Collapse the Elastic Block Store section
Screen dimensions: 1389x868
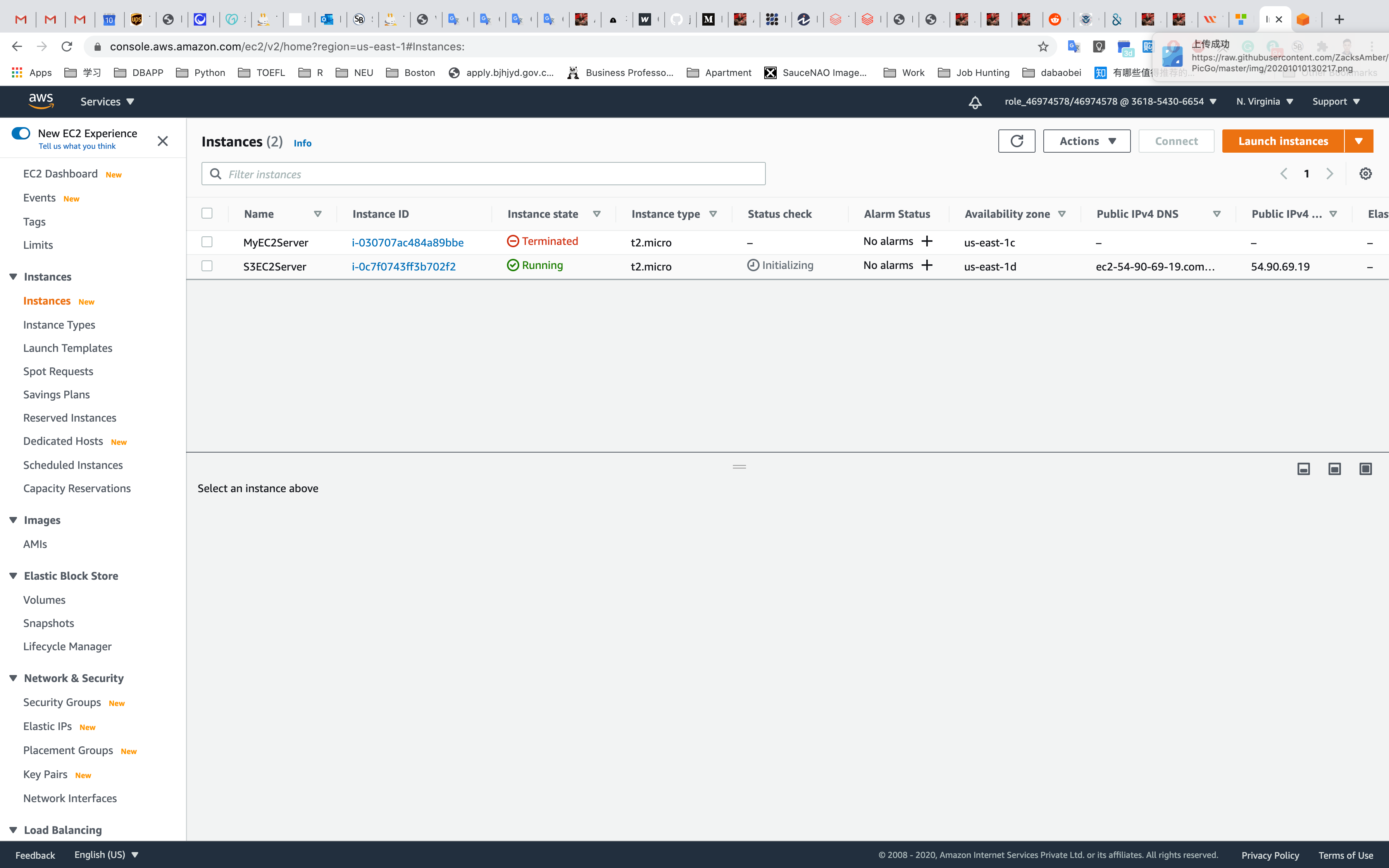click(13, 576)
